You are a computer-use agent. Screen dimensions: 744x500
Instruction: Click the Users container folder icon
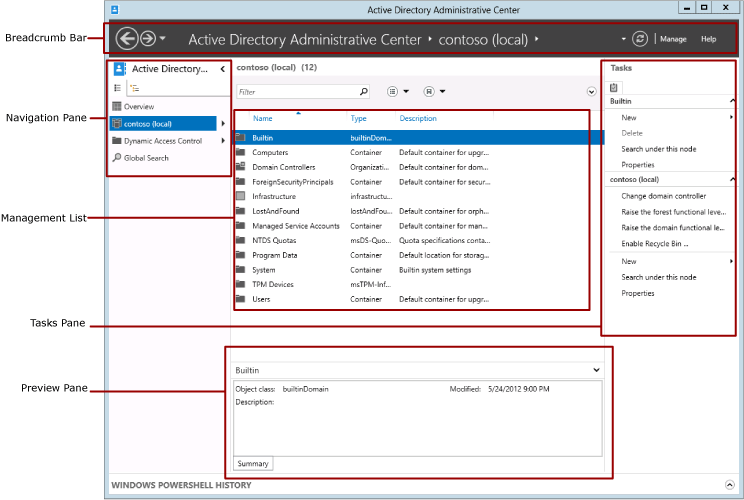point(241,299)
